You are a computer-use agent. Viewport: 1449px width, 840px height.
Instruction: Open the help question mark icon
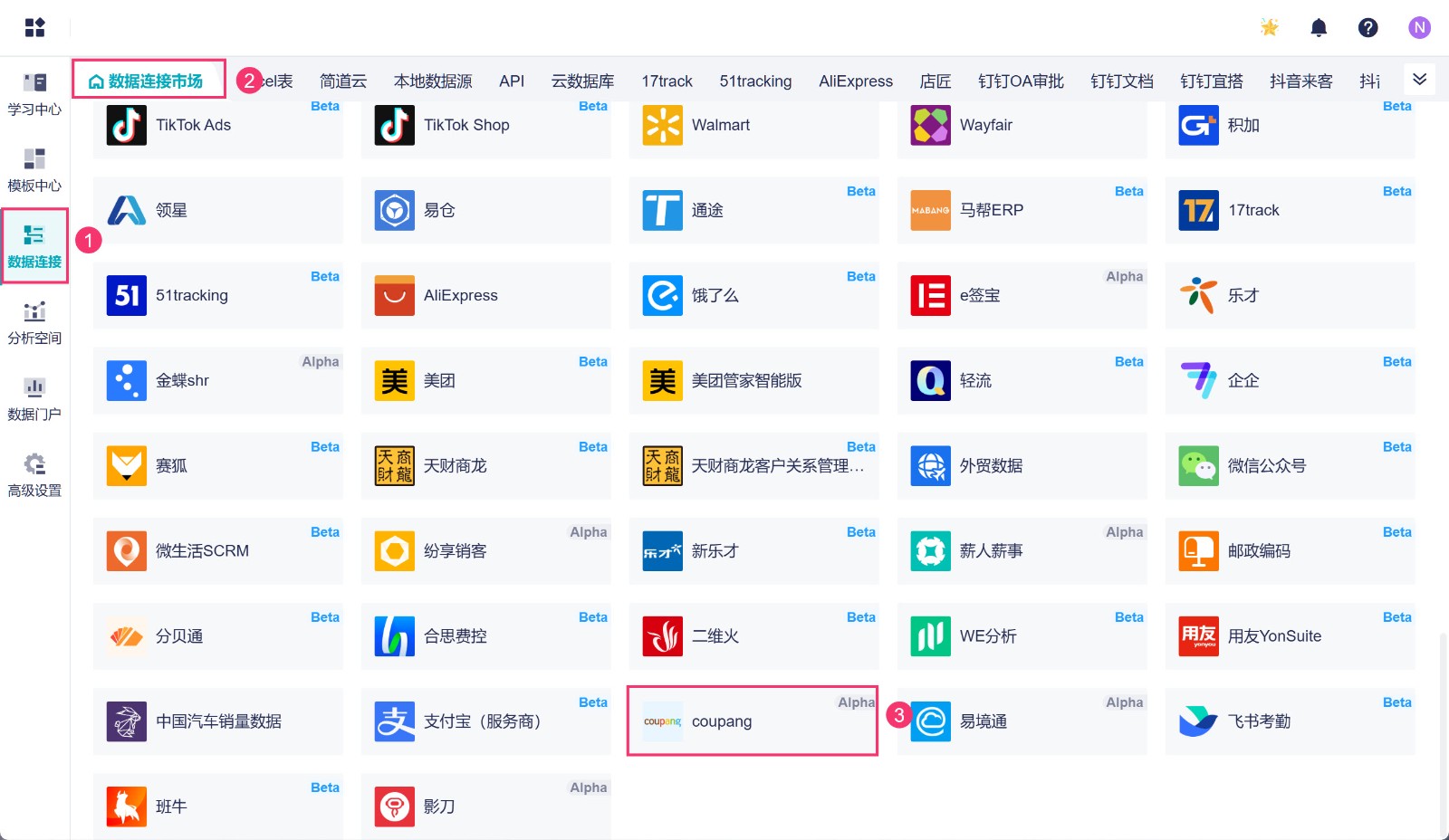[1367, 28]
